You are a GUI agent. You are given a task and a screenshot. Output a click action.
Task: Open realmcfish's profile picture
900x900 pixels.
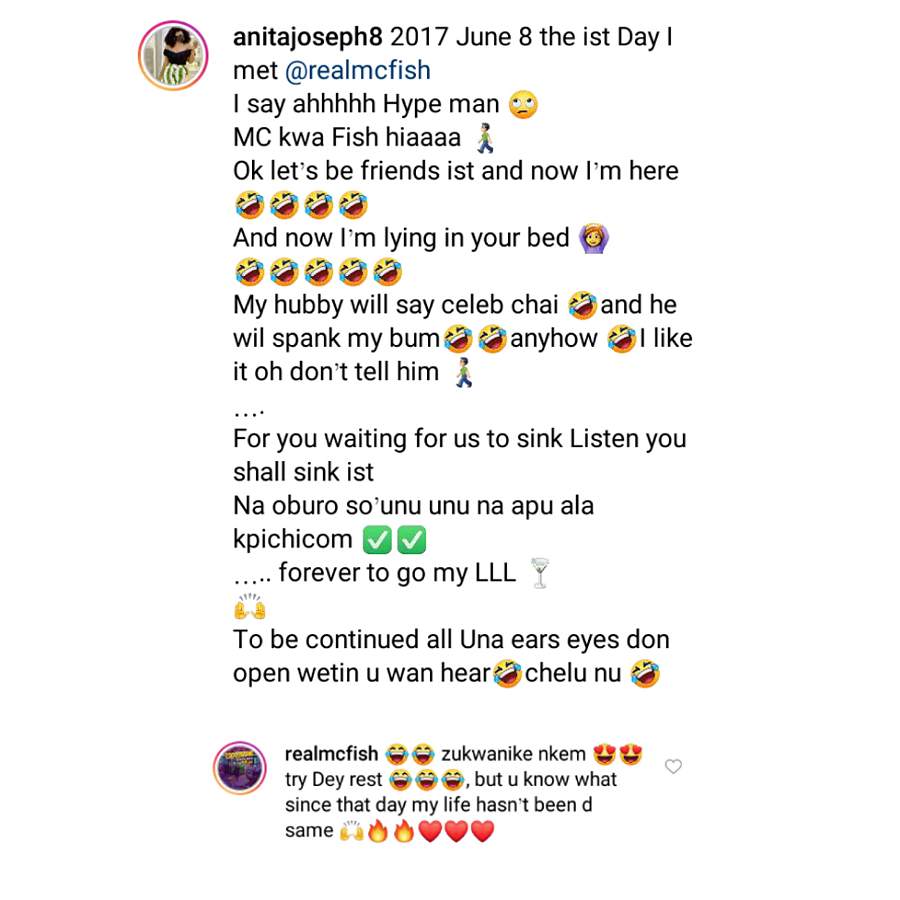[240, 768]
